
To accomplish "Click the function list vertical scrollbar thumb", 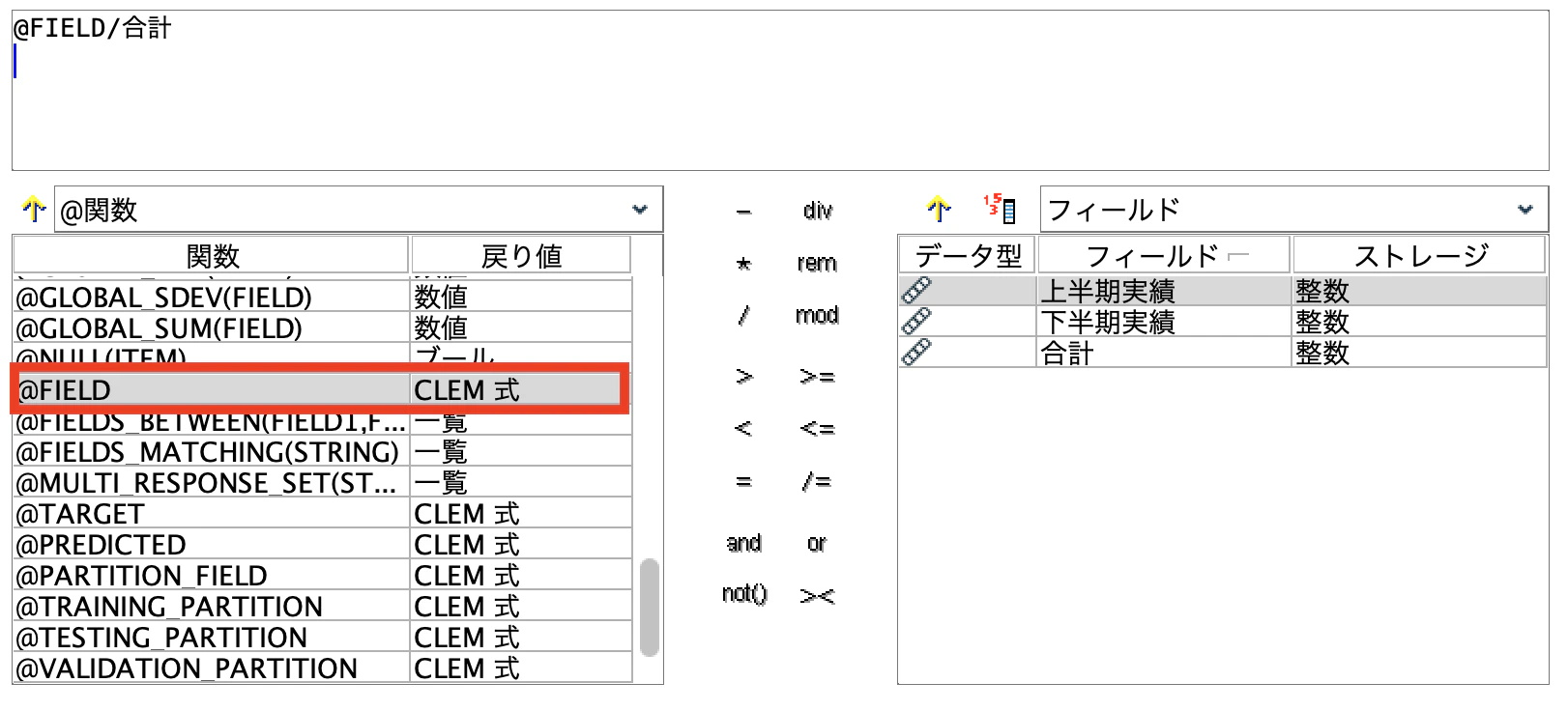I will click(650, 608).
